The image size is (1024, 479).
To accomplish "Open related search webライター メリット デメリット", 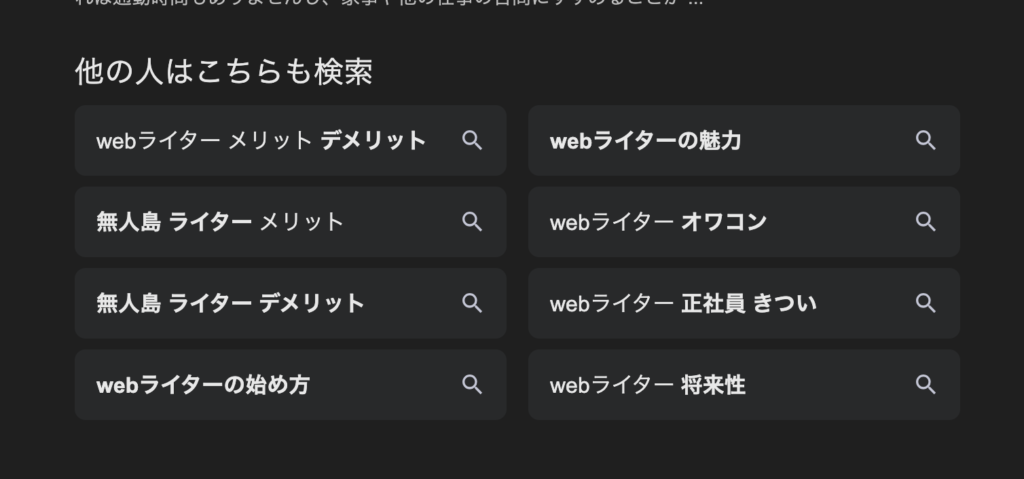I will (291, 140).
